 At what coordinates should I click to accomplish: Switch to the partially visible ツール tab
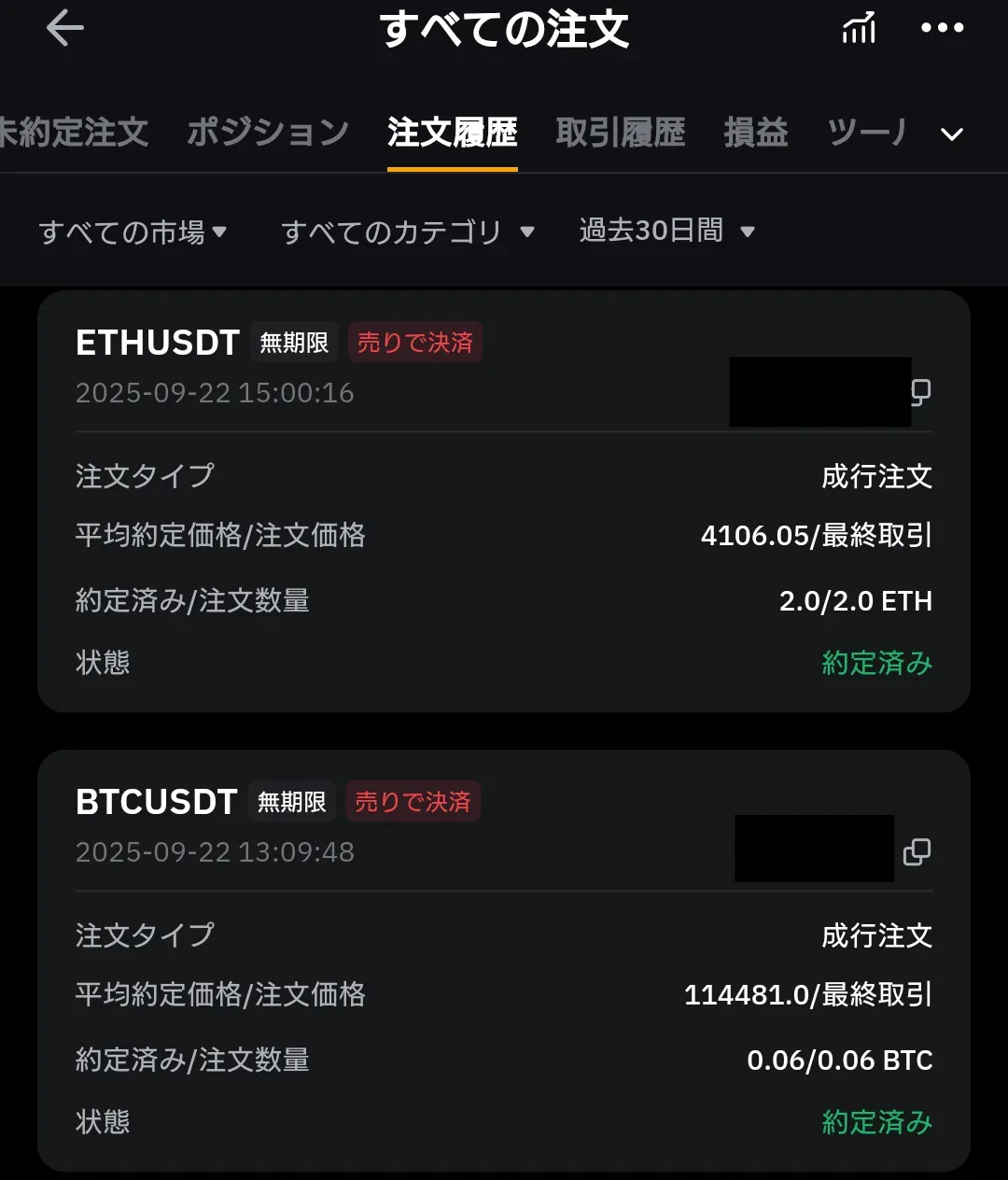(x=867, y=133)
